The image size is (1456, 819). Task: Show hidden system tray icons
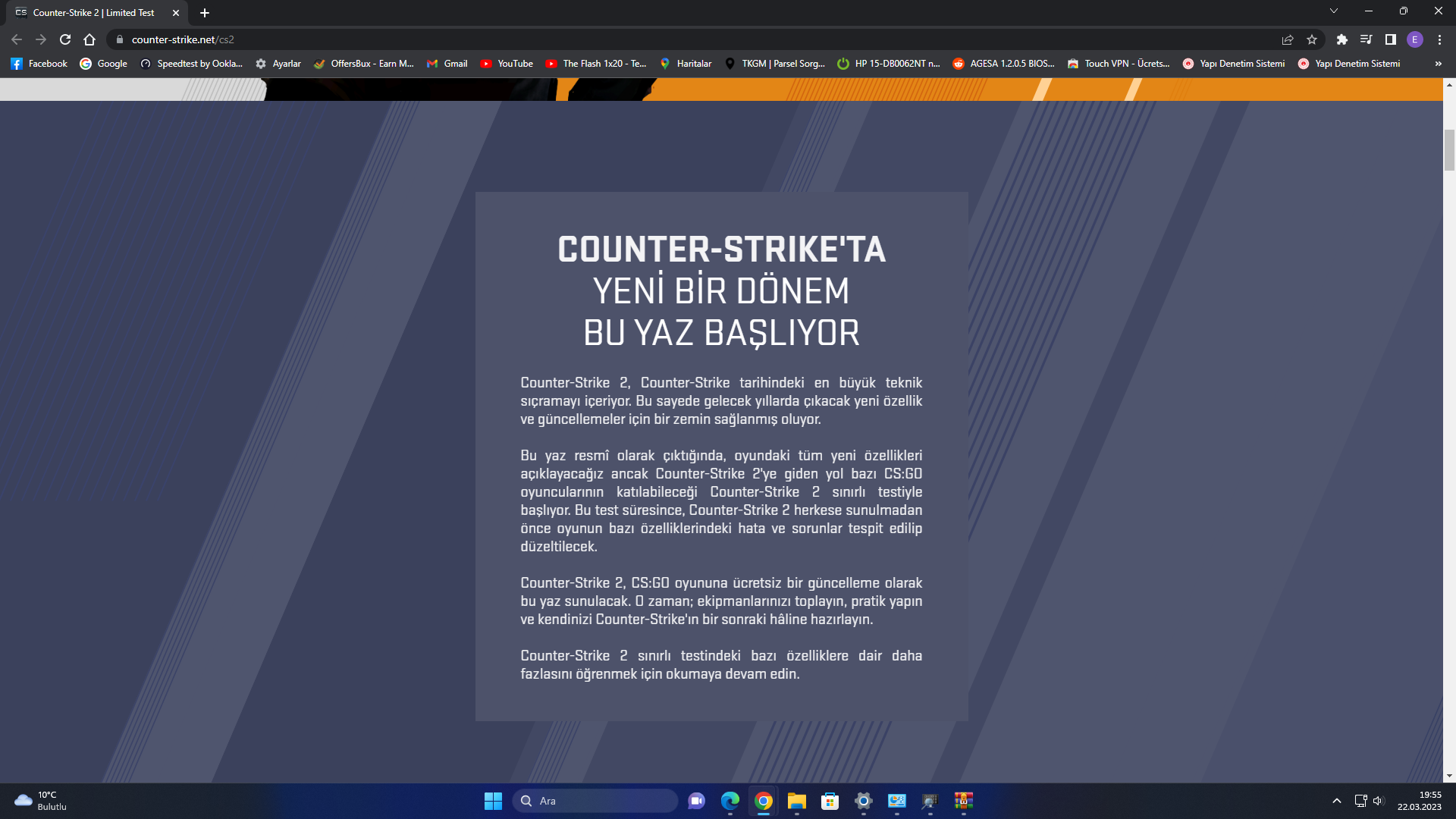coord(1337,801)
